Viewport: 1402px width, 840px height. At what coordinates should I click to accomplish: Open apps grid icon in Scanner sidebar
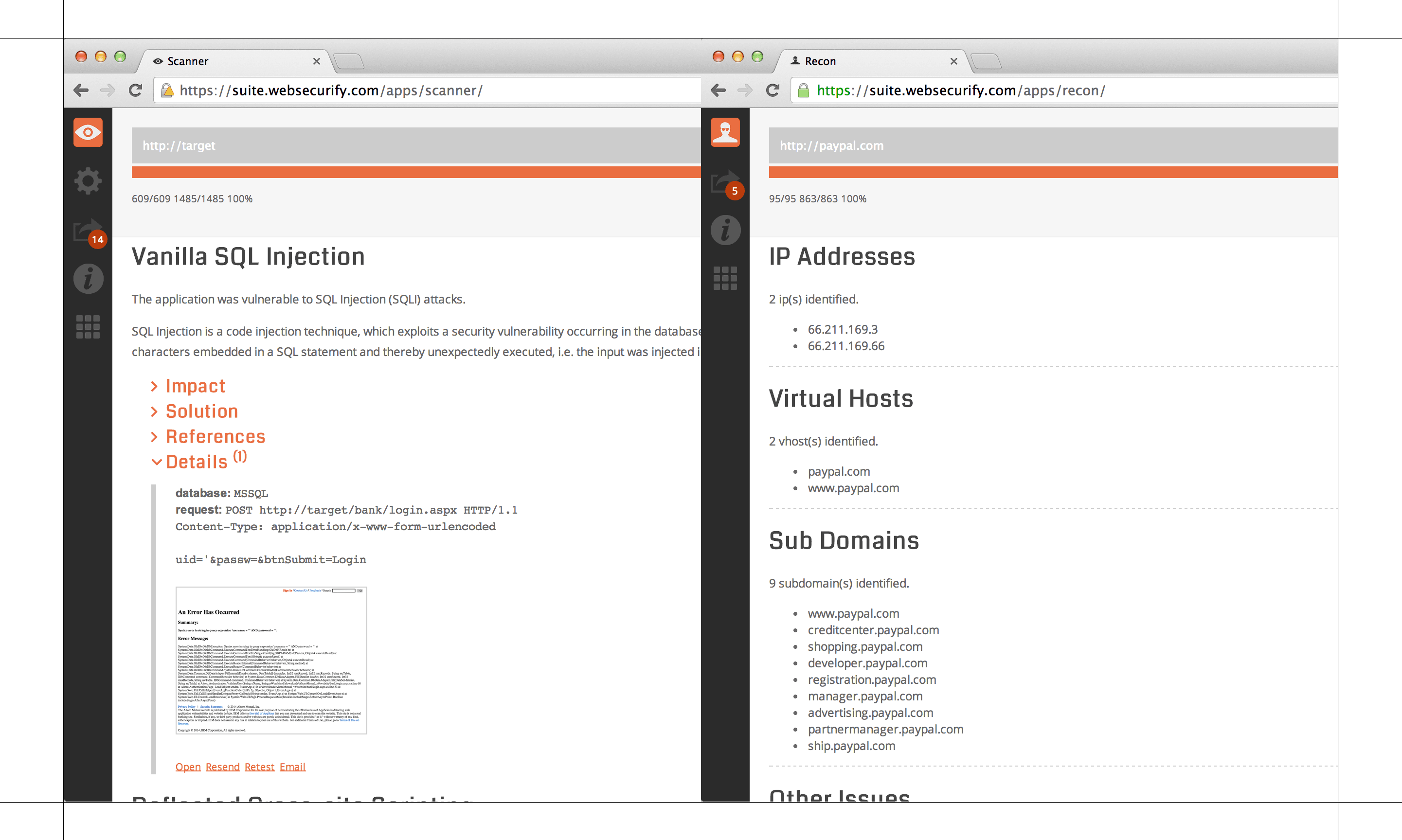pos(89,327)
